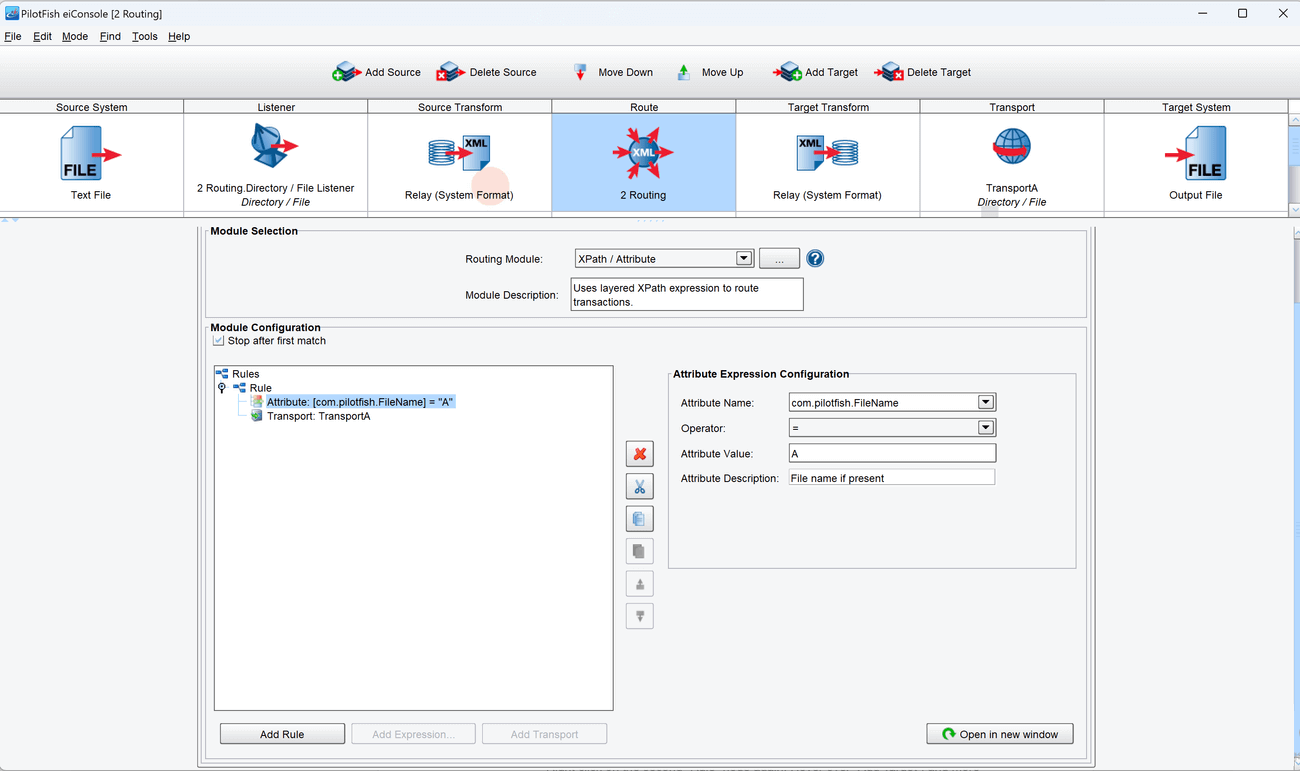Copy selected rule item icon
Screen dimensions: 1300x771
[x=640, y=519]
